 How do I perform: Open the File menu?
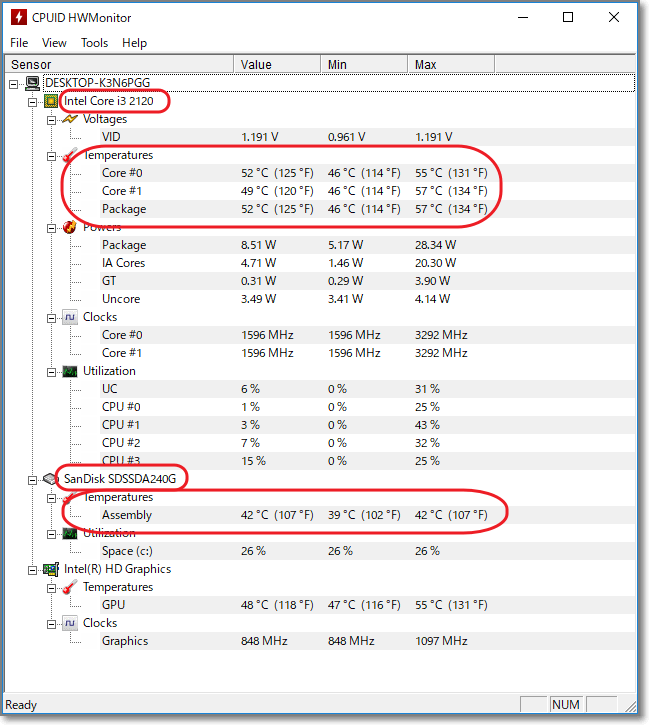tap(19, 43)
